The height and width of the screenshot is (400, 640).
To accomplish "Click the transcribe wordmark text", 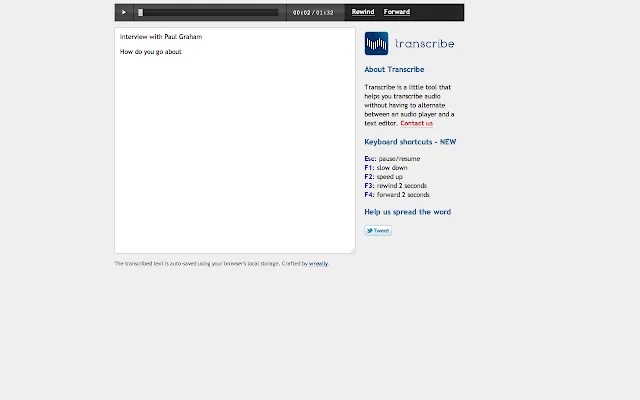I will click(424, 43).
